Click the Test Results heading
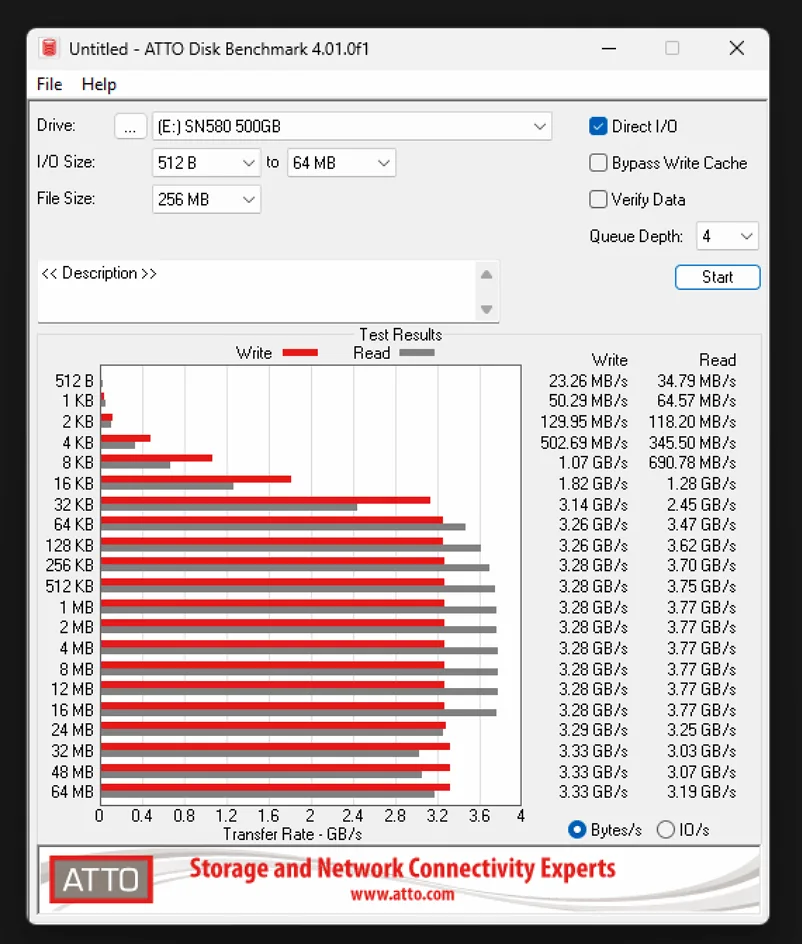Viewport: 802px width, 944px height. tap(400, 335)
